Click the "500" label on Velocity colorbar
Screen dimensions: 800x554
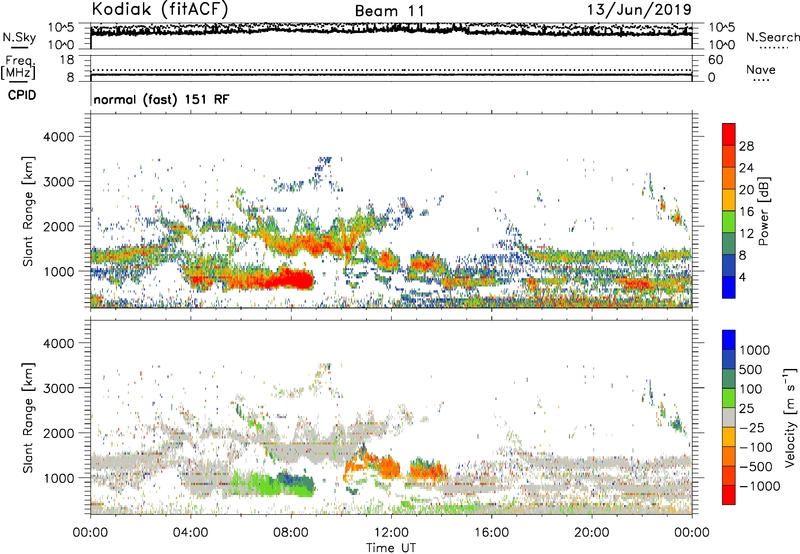click(750, 370)
